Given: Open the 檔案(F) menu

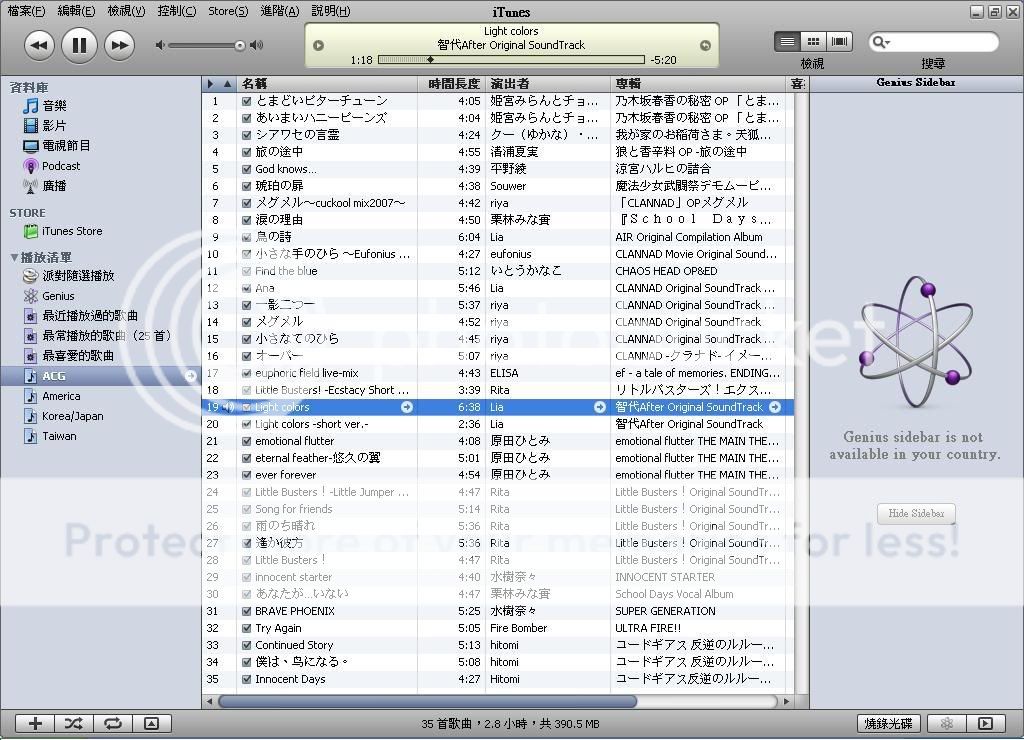Looking at the screenshot, I should (26, 11).
